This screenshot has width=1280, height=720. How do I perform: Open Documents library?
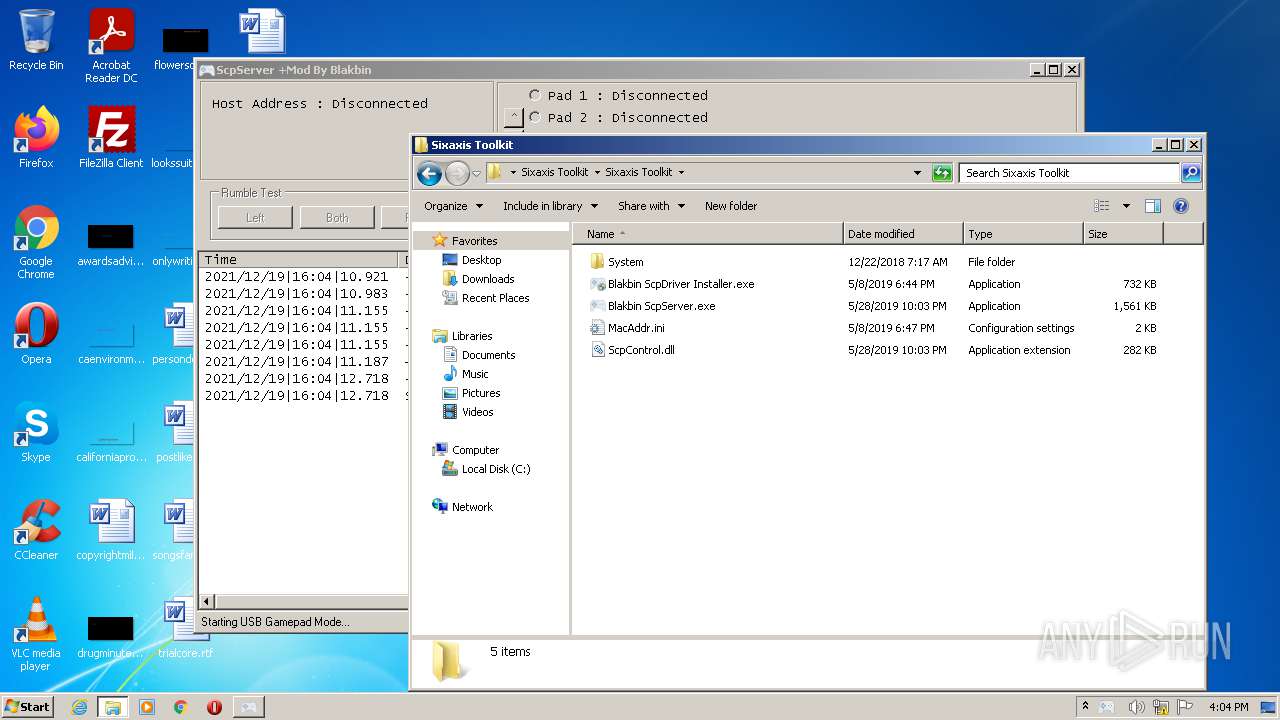[488, 355]
